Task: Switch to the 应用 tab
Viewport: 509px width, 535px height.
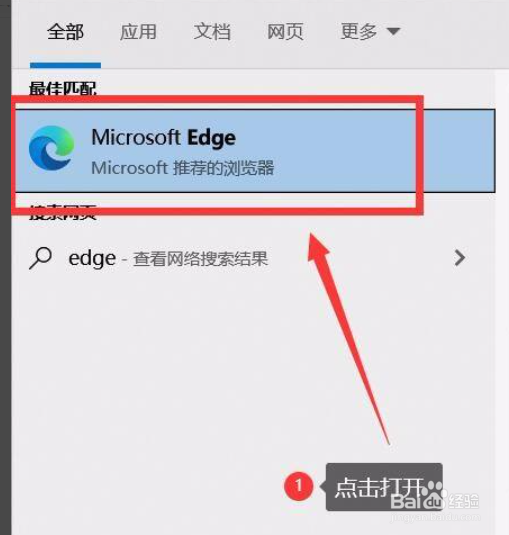Action: [x=138, y=32]
